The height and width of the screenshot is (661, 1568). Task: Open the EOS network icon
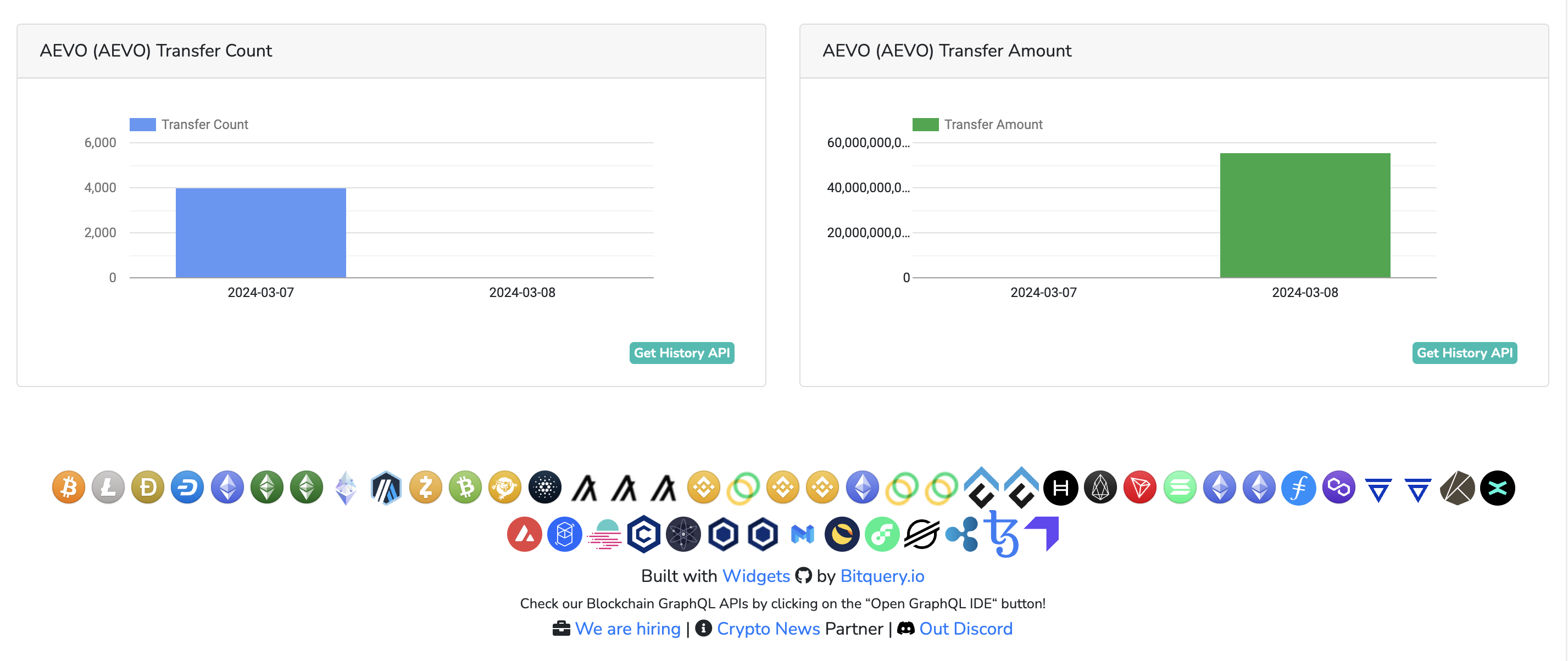click(x=1100, y=488)
